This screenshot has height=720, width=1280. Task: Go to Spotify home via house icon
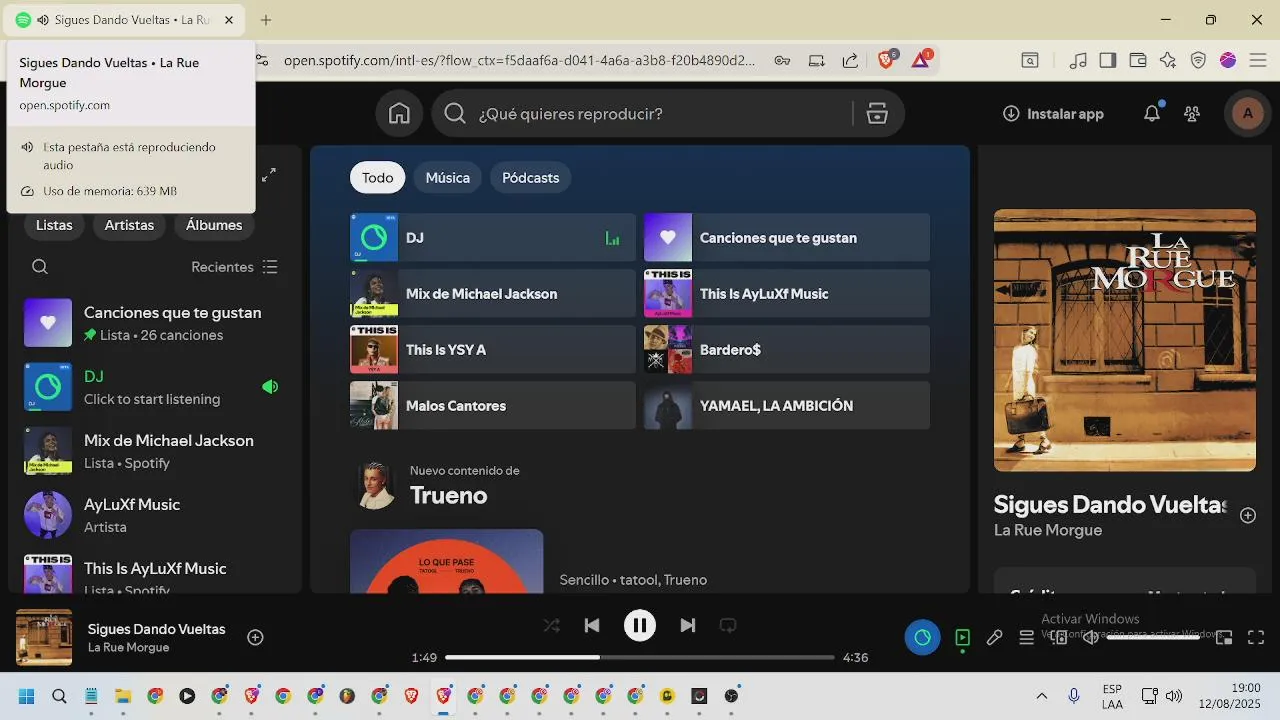tap(399, 114)
